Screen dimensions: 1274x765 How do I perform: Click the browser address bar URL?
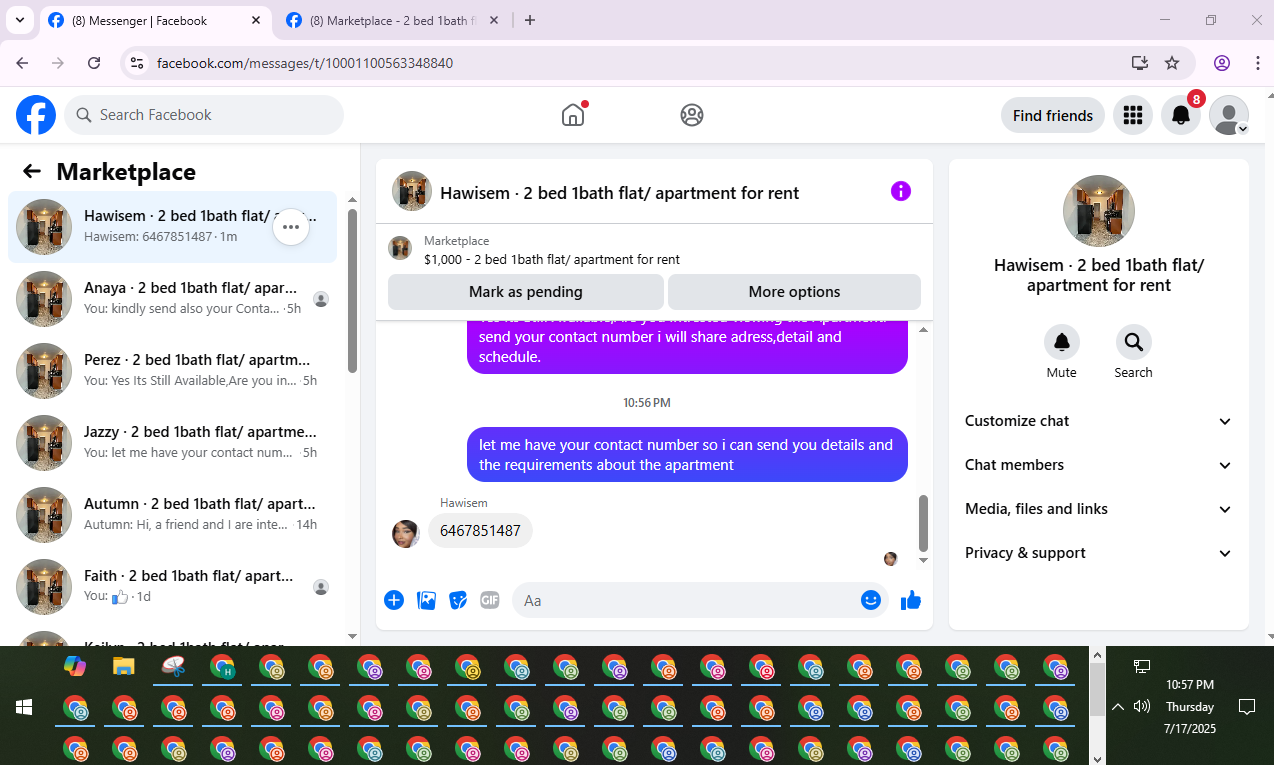(305, 63)
